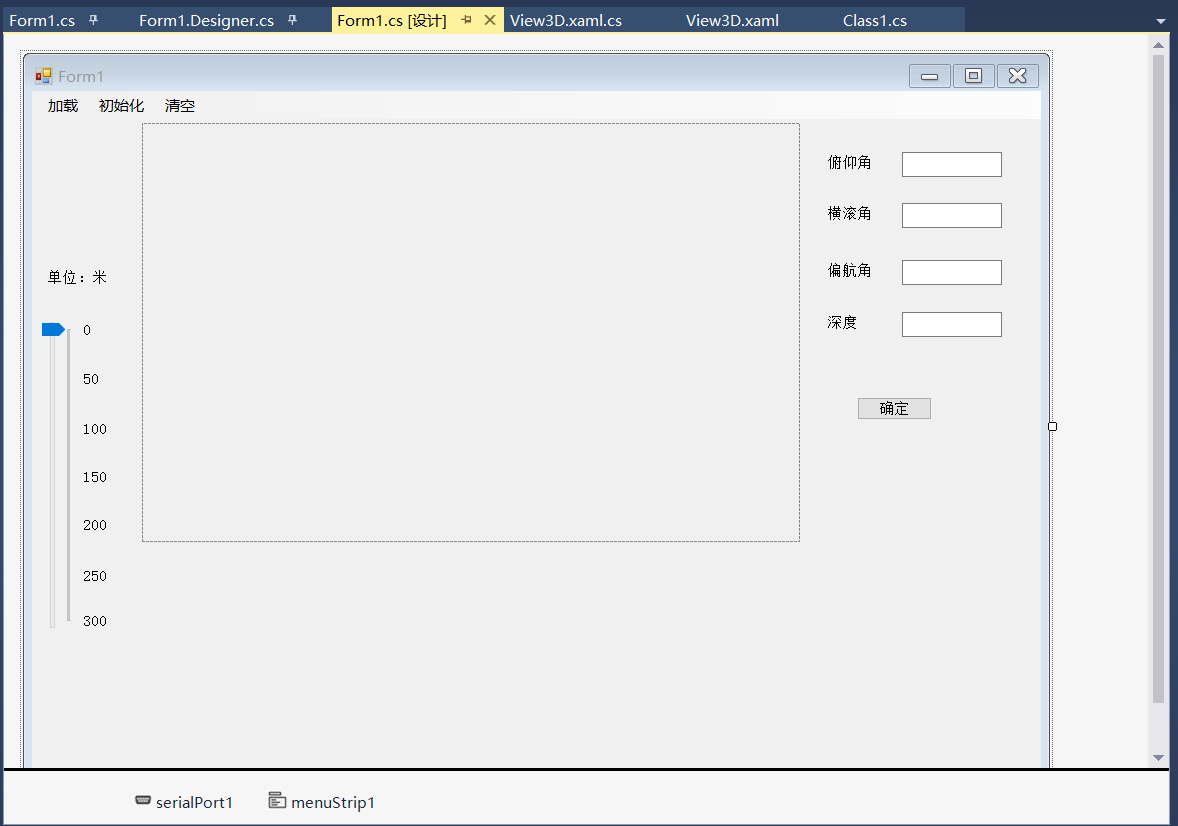
Task: Select the menuStrip1 component
Action: (322, 802)
